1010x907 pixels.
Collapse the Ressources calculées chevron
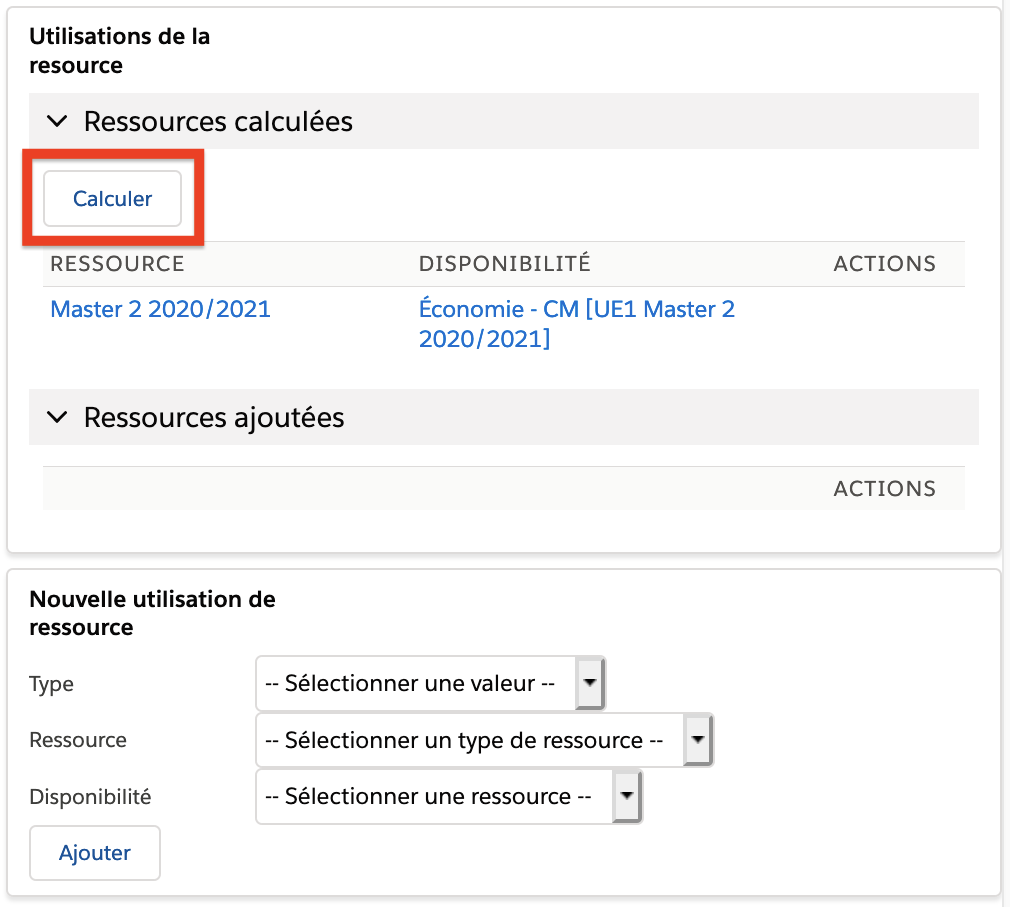pyautogui.click(x=58, y=121)
